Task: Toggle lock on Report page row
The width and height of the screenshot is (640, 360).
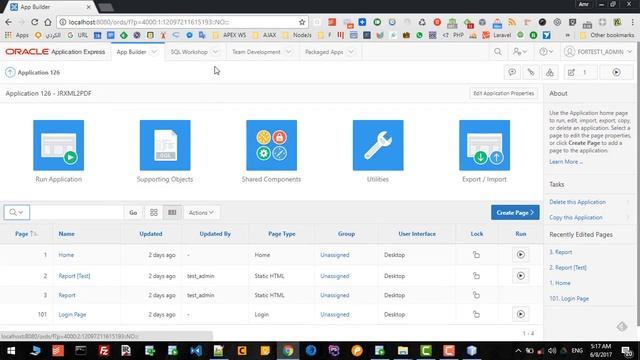Action: click(476, 295)
